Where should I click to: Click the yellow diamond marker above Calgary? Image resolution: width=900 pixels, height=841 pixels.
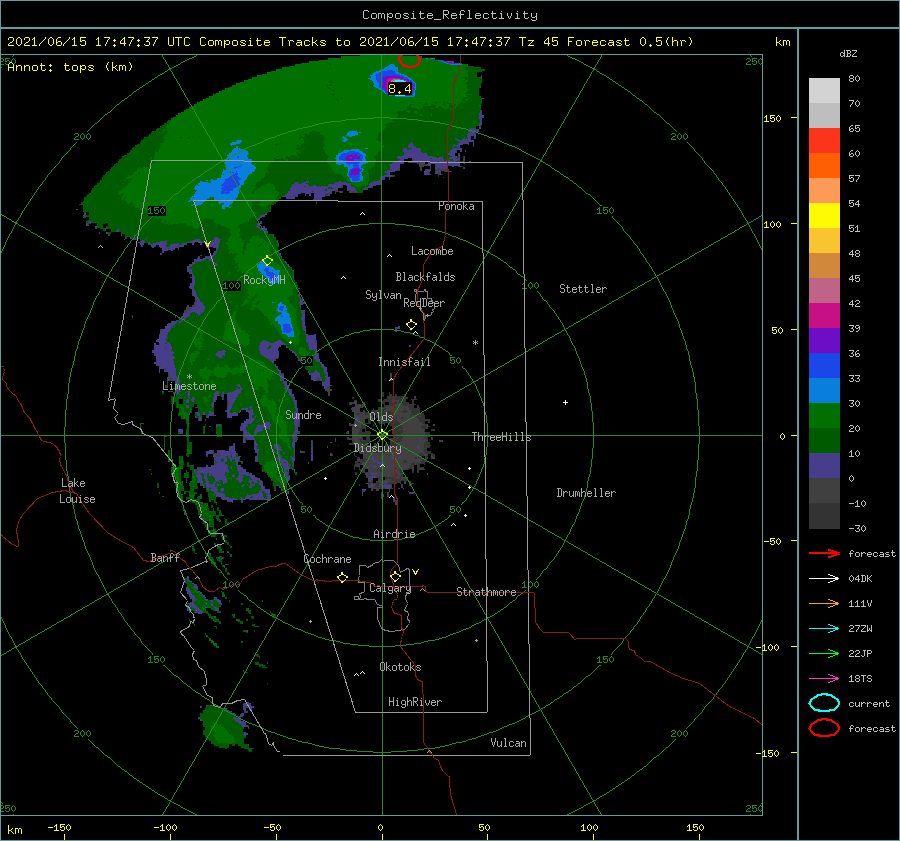[x=395, y=576]
